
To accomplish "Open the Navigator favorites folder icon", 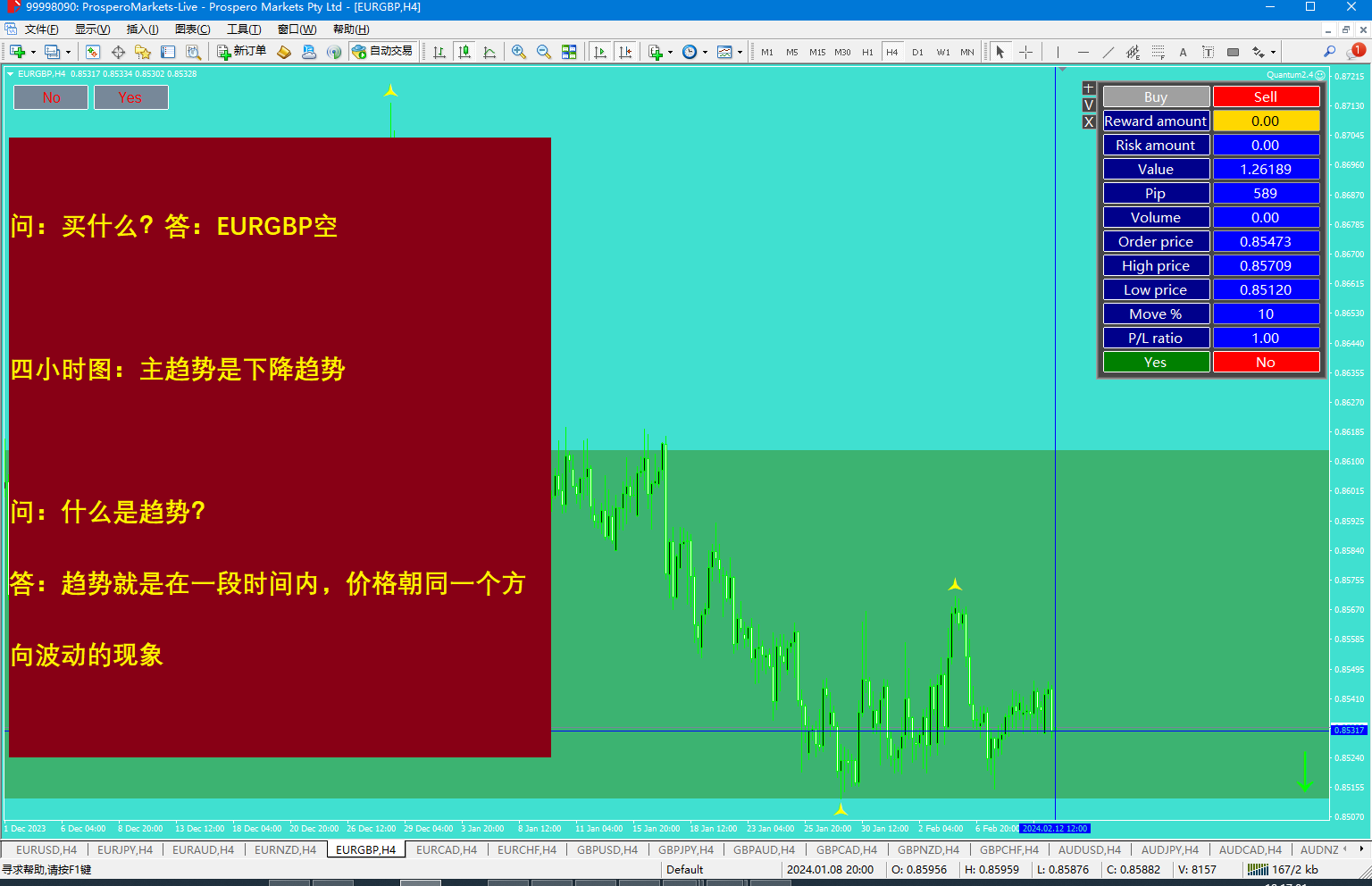I will click(143, 52).
